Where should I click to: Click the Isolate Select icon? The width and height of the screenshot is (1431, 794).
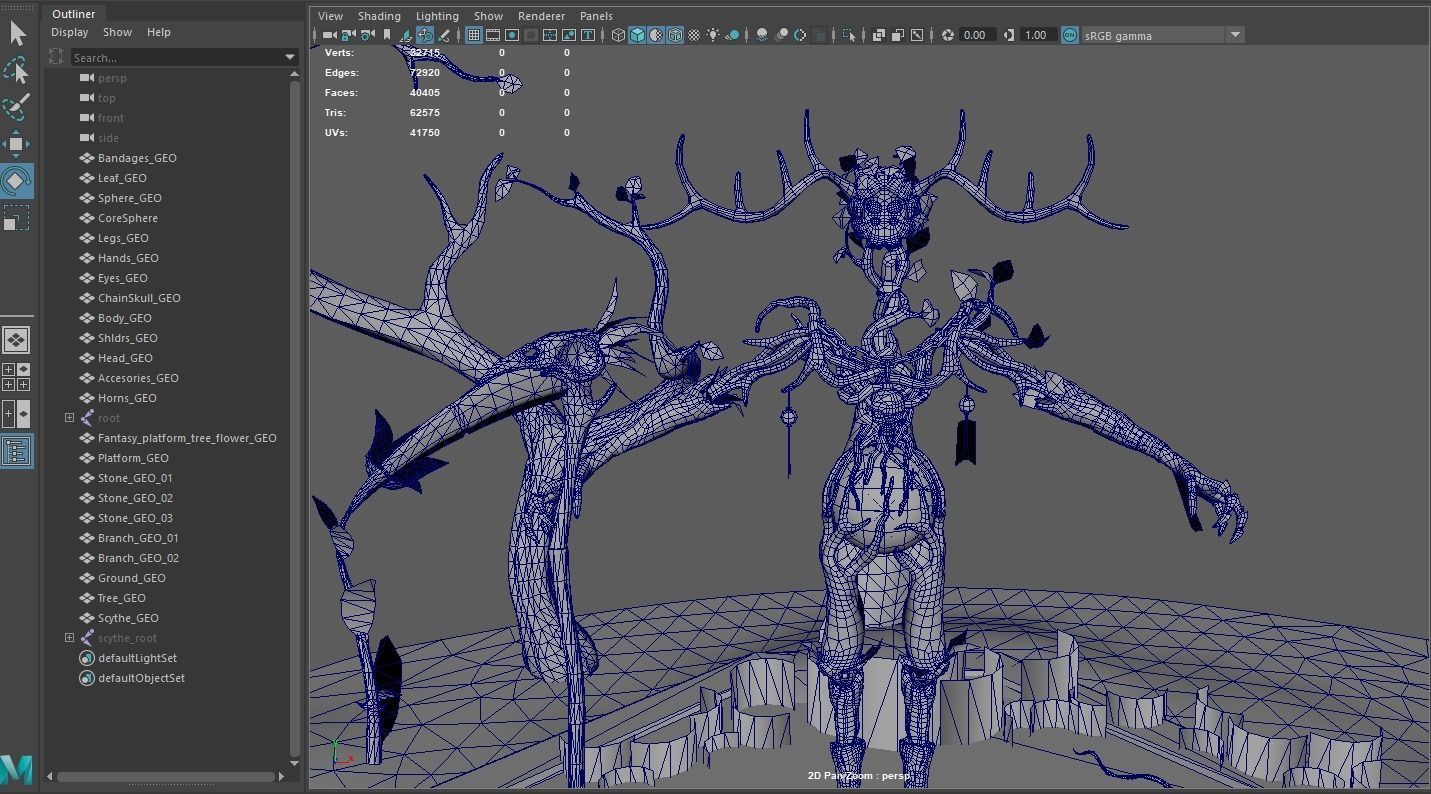click(849, 35)
